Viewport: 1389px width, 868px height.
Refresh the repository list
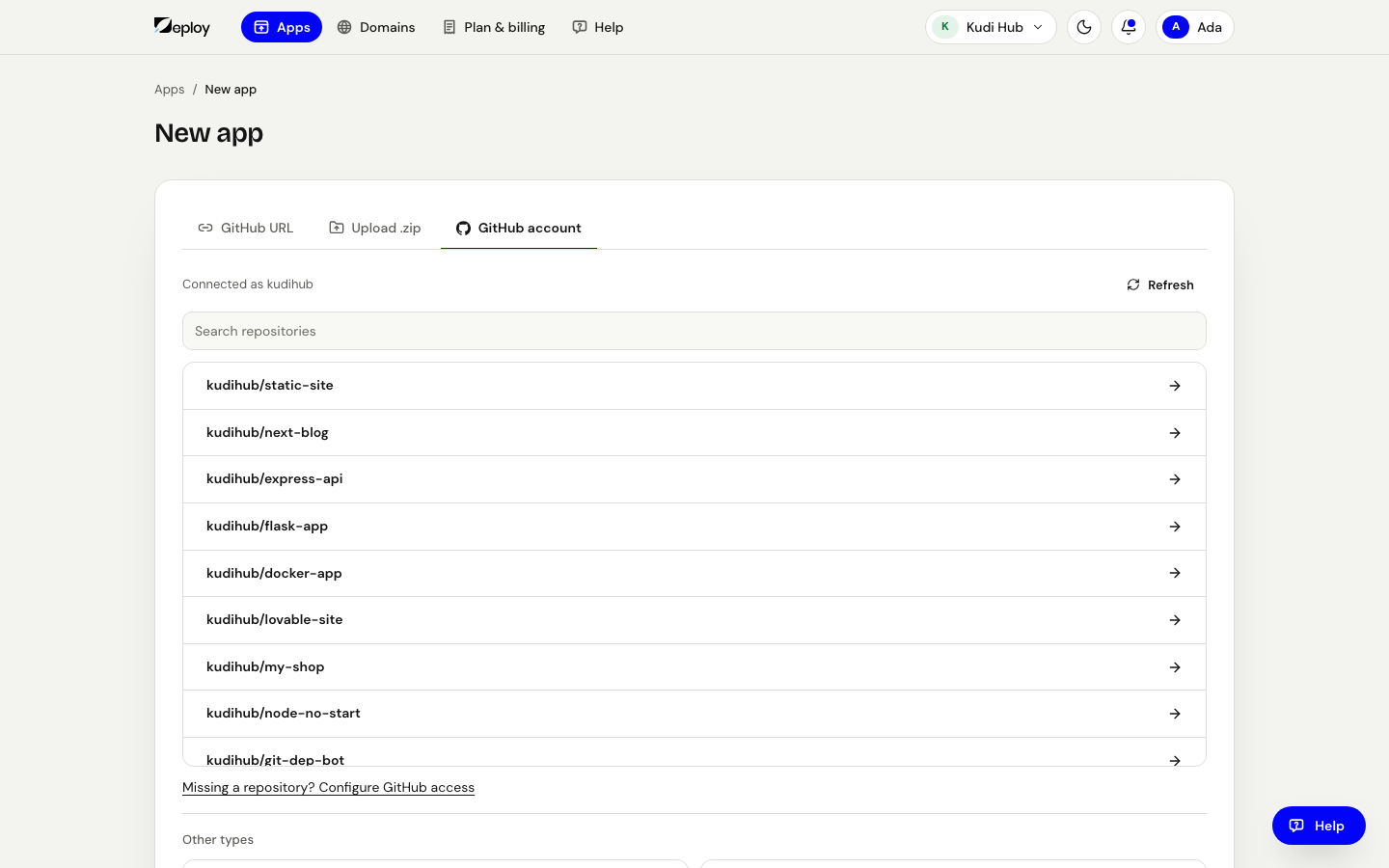(x=1160, y=285)
